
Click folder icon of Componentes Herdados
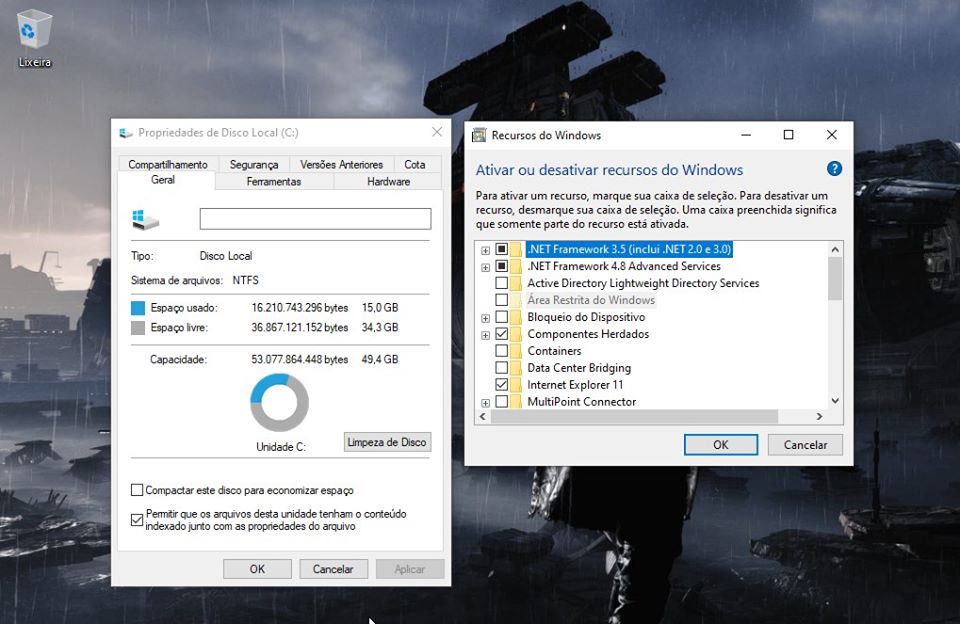coord(516,334)
